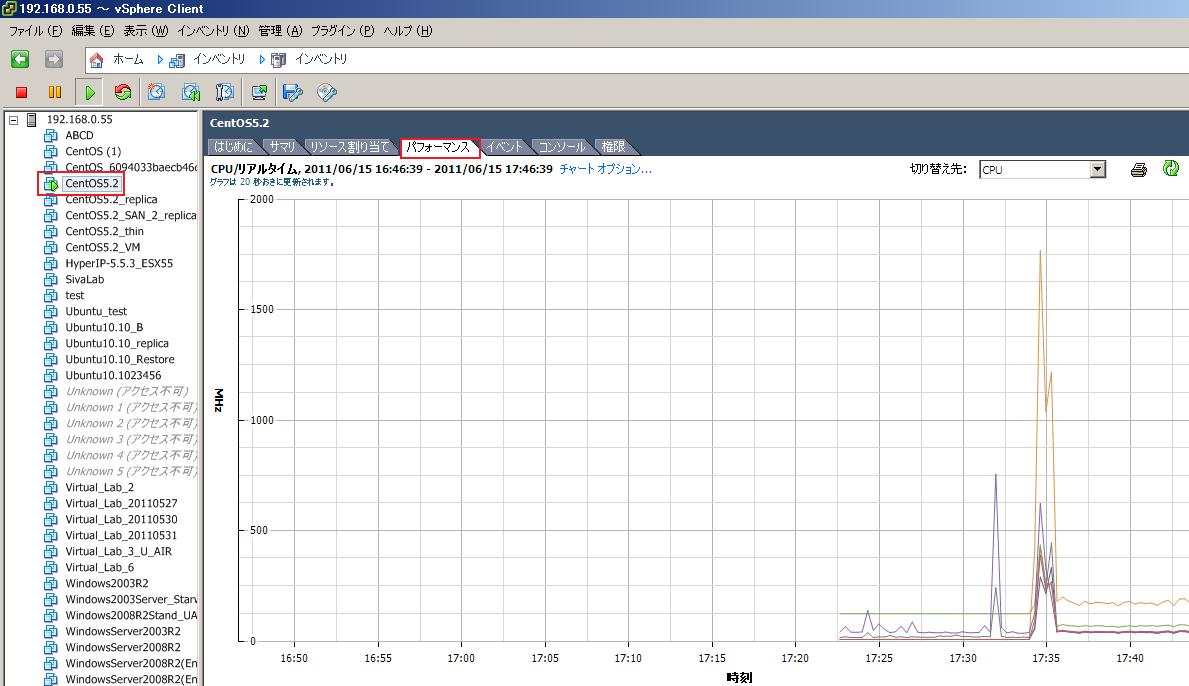This screenshot has width=1189, height=686.
Task: Open the 管理 (A) menu
Action: [x=280, y=30]
